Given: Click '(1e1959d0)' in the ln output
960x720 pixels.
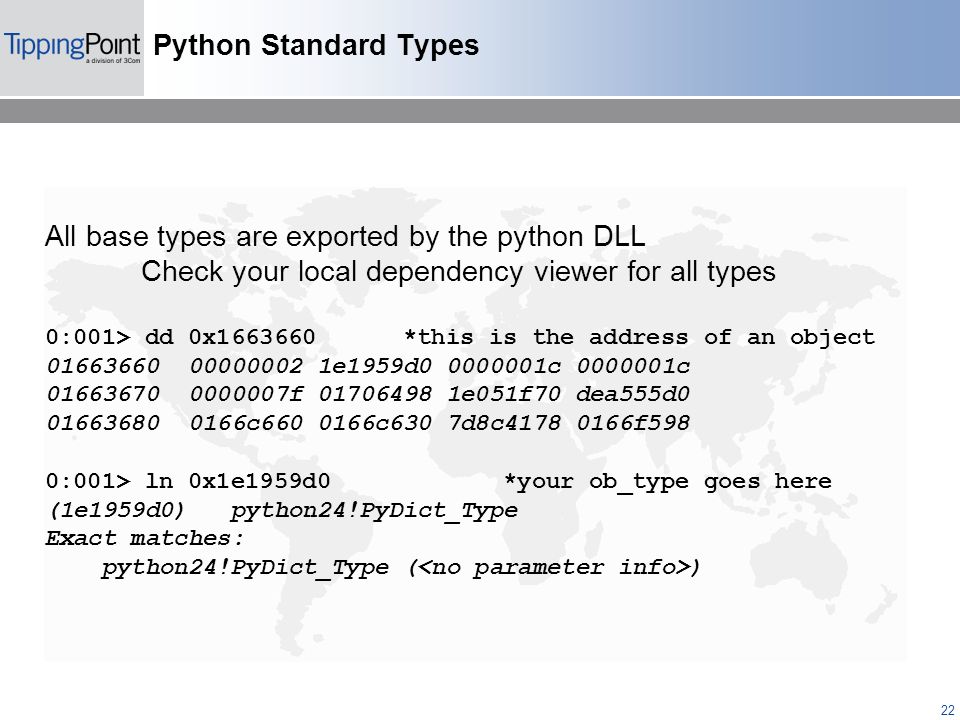Looking at the screenshot, I should (x=115, y=510).
